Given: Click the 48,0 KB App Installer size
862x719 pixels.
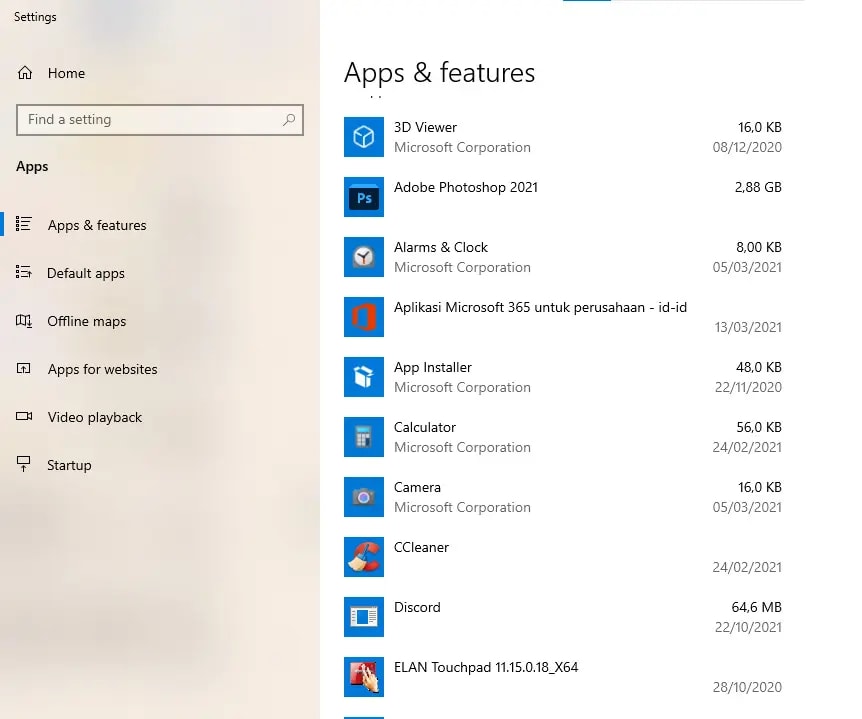Looking at the screenshot, I should 759,367.
